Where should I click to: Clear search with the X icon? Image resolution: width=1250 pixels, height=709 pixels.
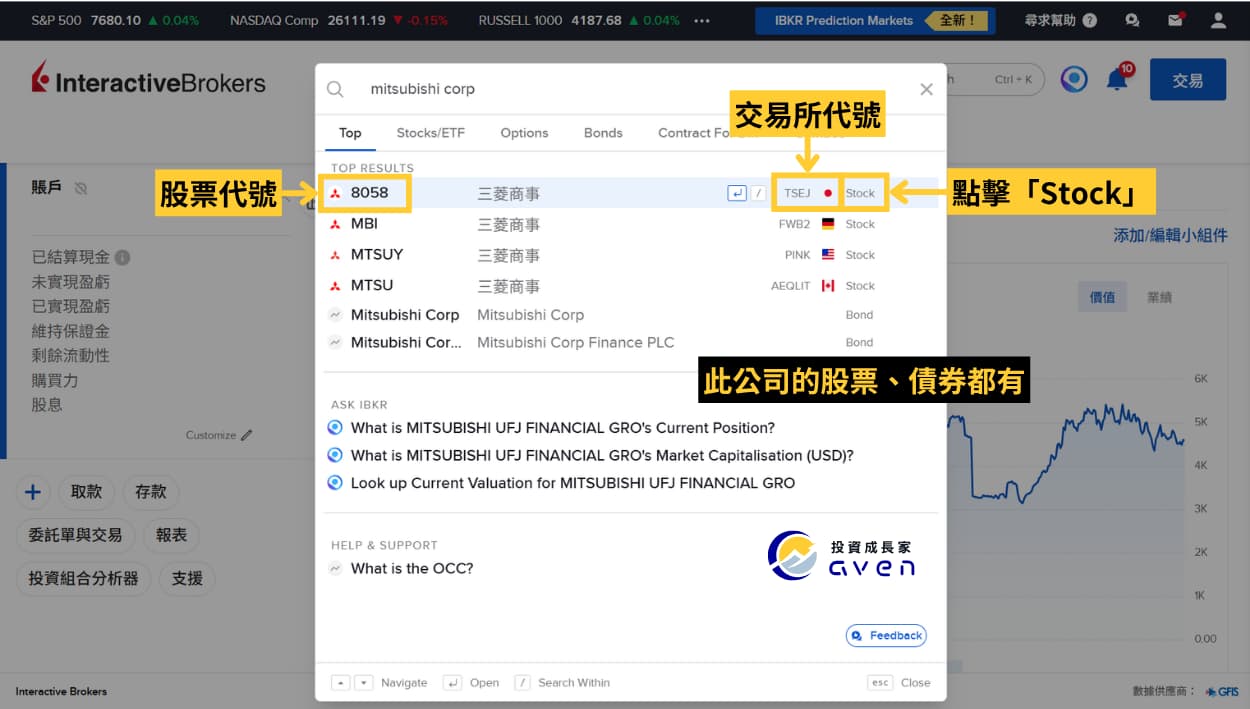926,89
